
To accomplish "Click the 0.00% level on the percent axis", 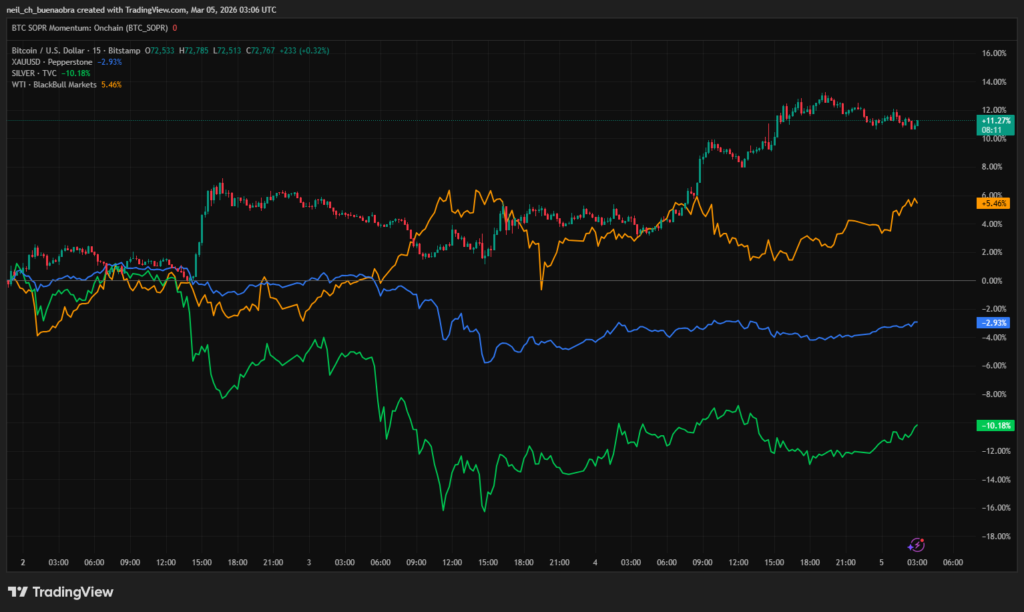I will 992,281.
